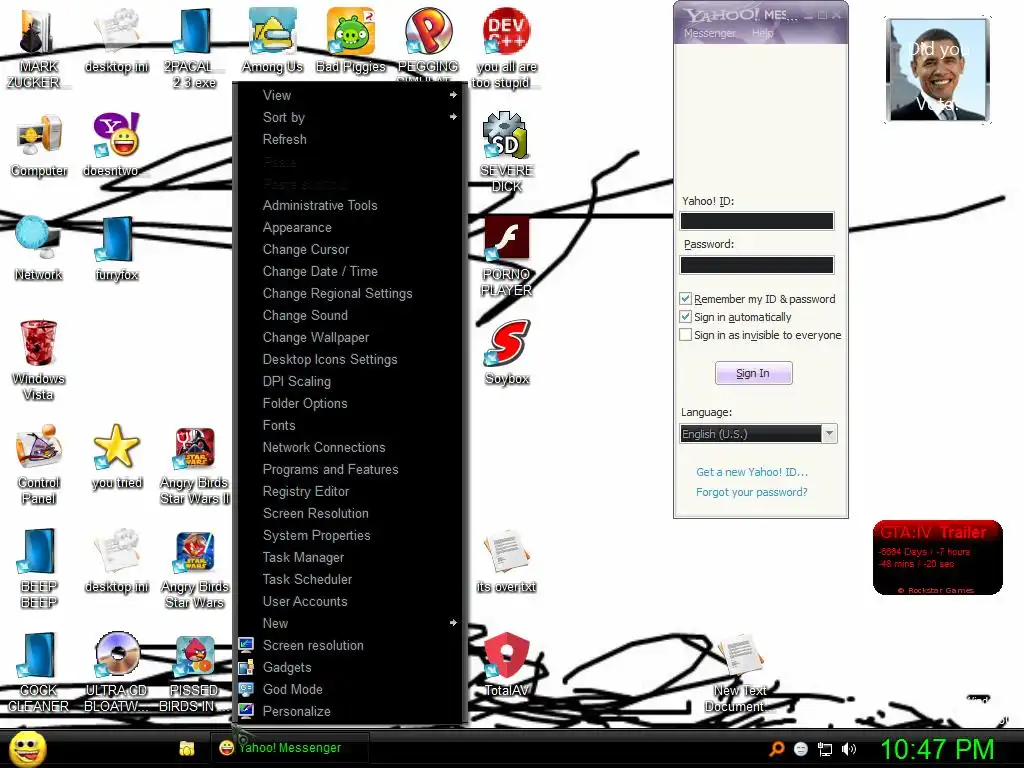Open the ULTRA CD BLOATW disc icon
The image size is (1024, 768).
pos(116,671)
